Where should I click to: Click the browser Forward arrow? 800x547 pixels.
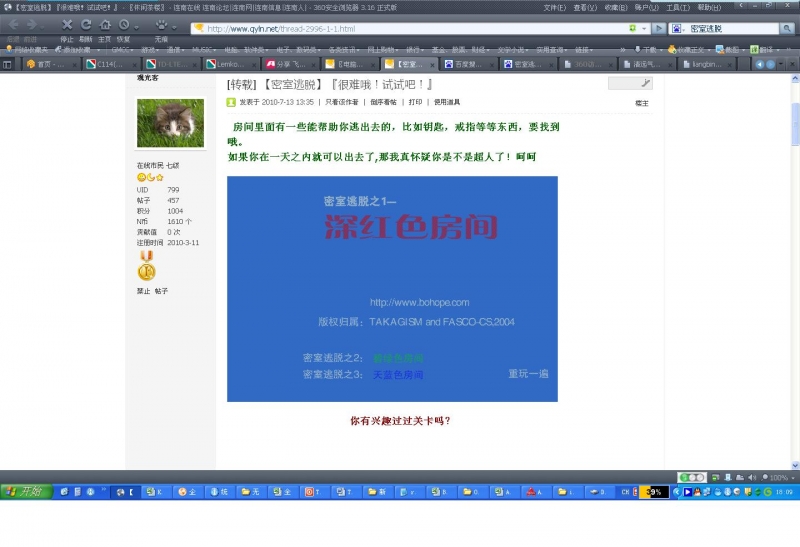[x=32, y=24]
